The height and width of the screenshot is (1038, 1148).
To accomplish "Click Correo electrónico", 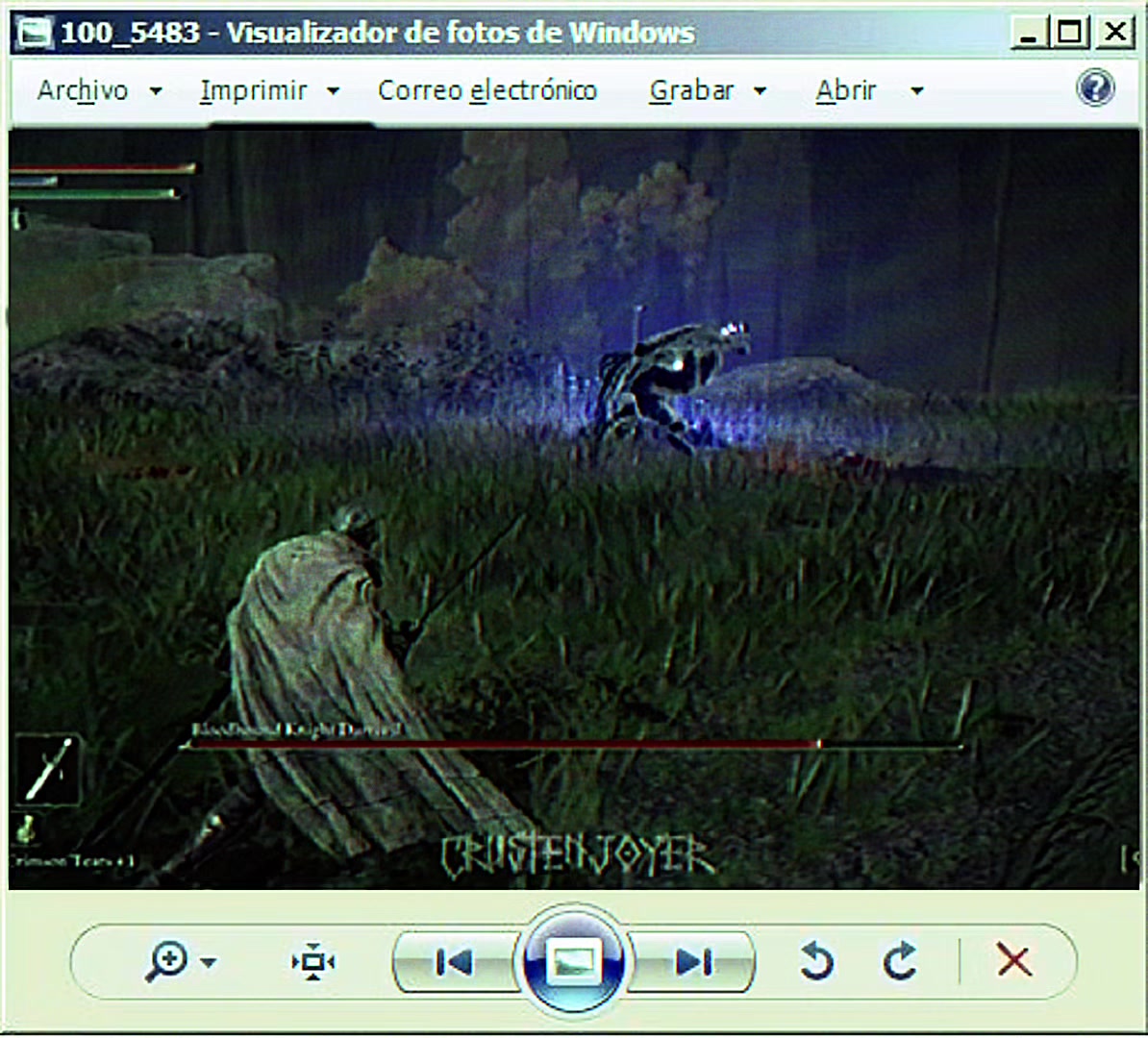I will click(487, 90).
